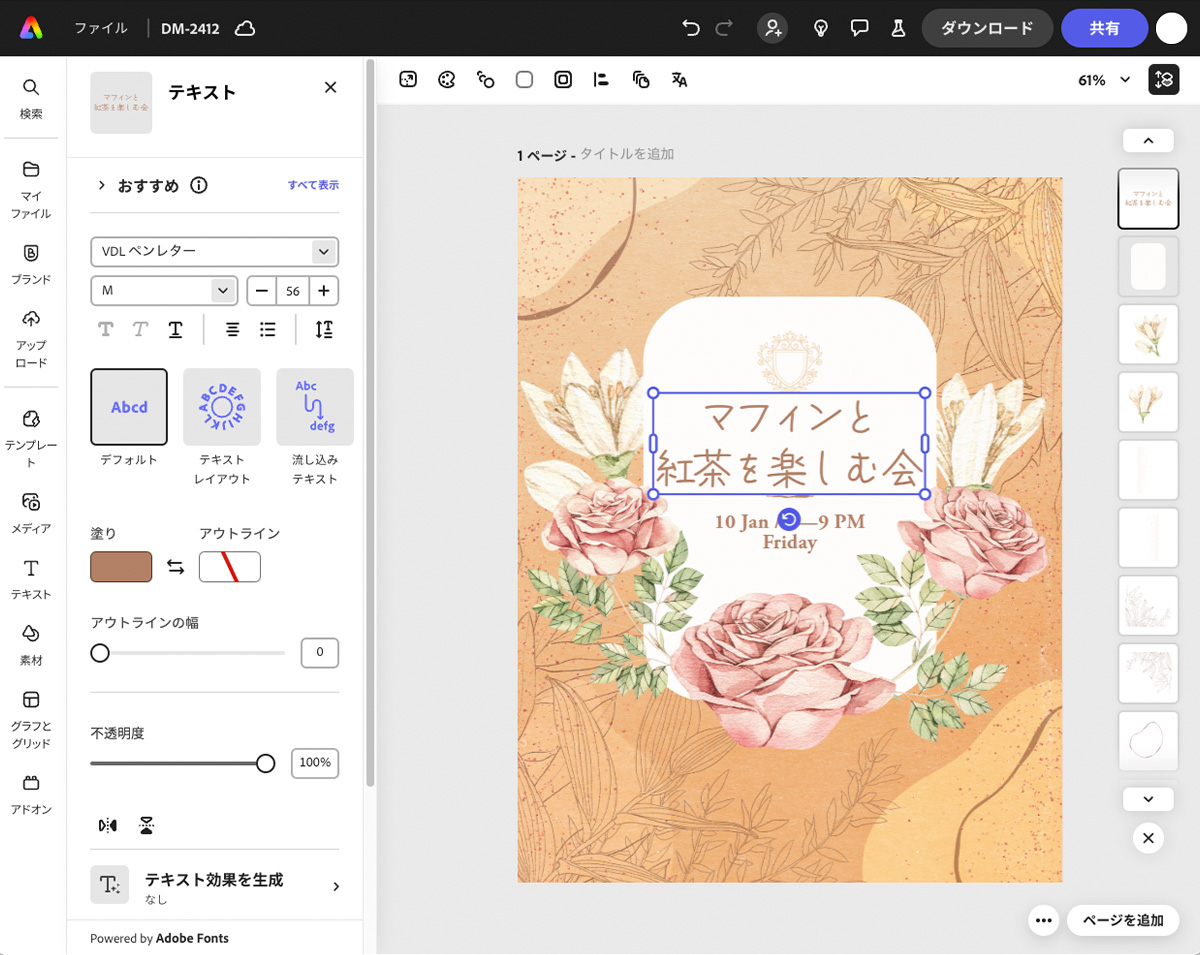Open the color theme palette icon
1200x955 pixels.
coord(447,80)
